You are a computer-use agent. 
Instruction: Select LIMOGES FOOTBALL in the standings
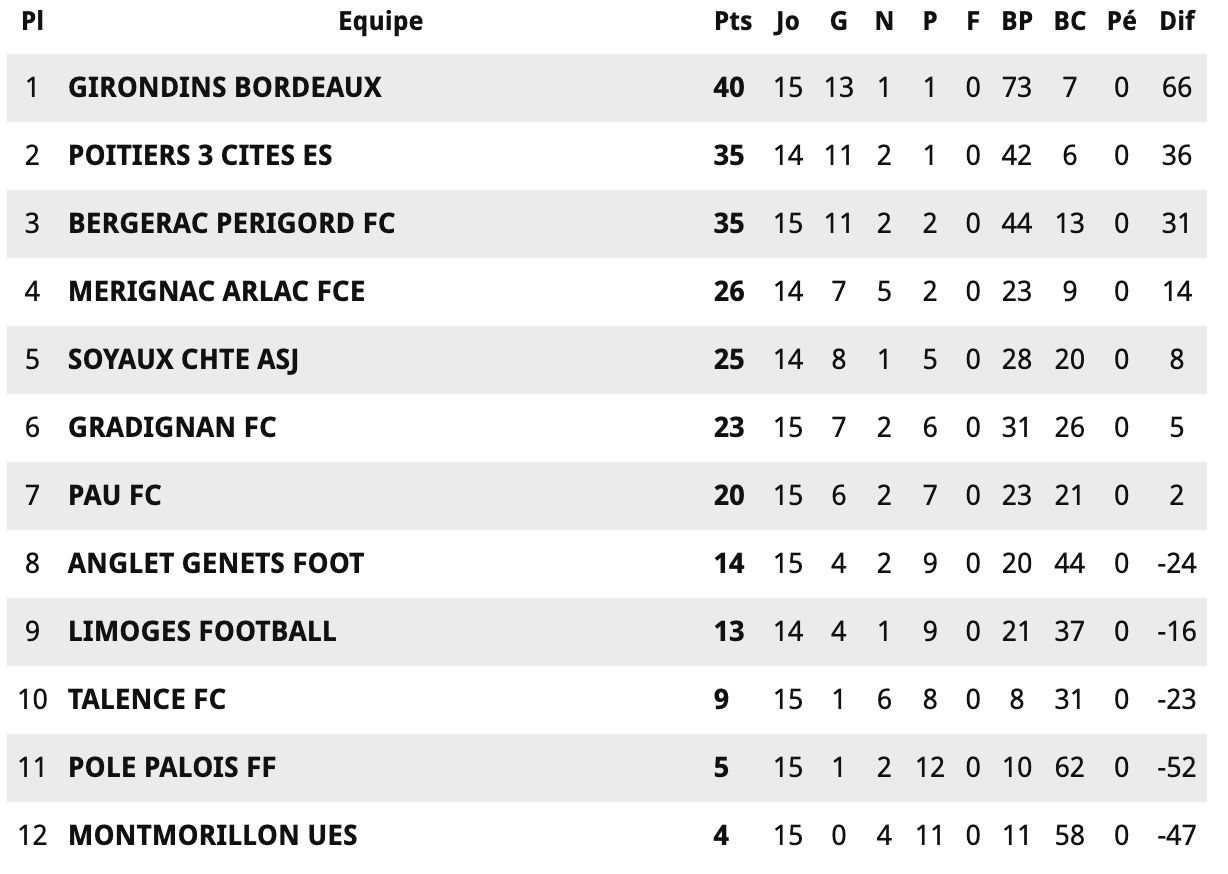(x=202, y=631)
